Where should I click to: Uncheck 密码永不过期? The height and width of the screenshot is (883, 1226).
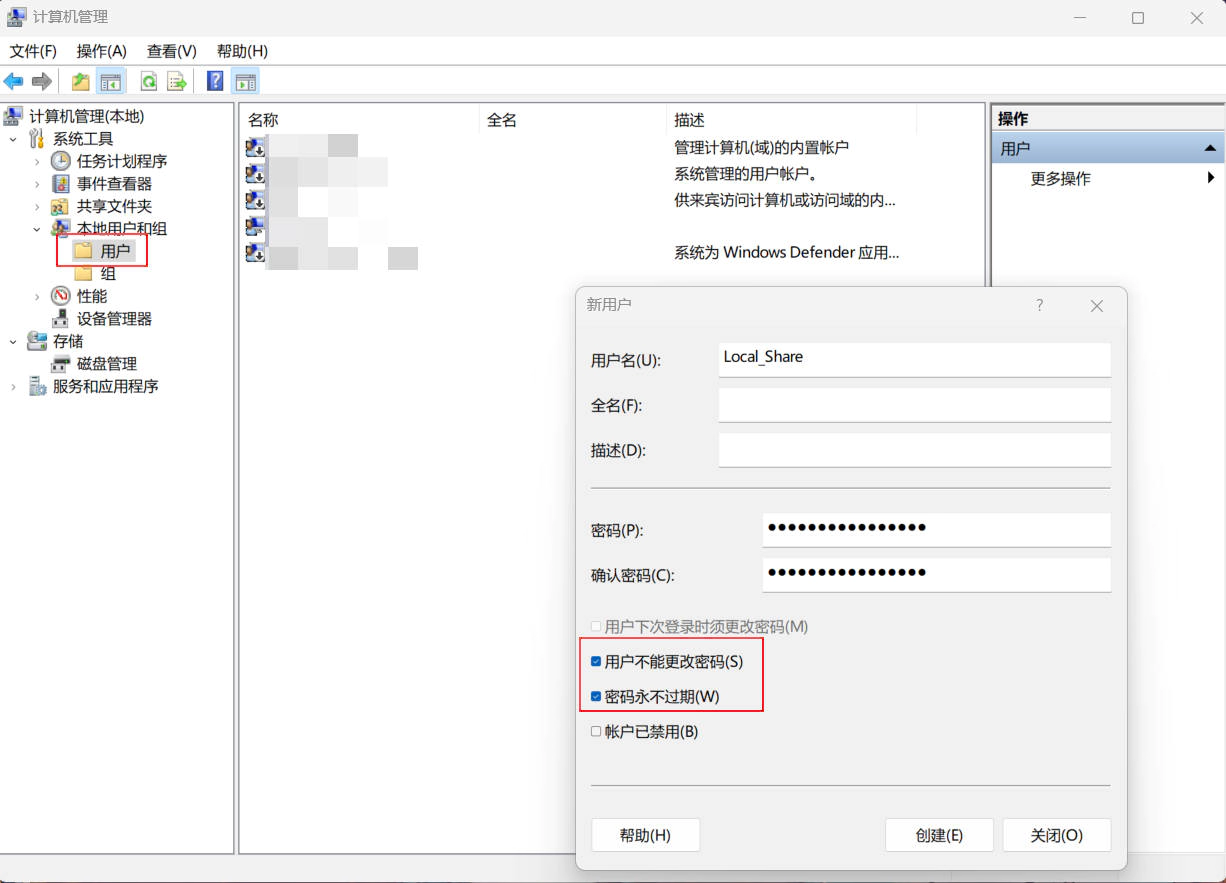coord(596,696)
